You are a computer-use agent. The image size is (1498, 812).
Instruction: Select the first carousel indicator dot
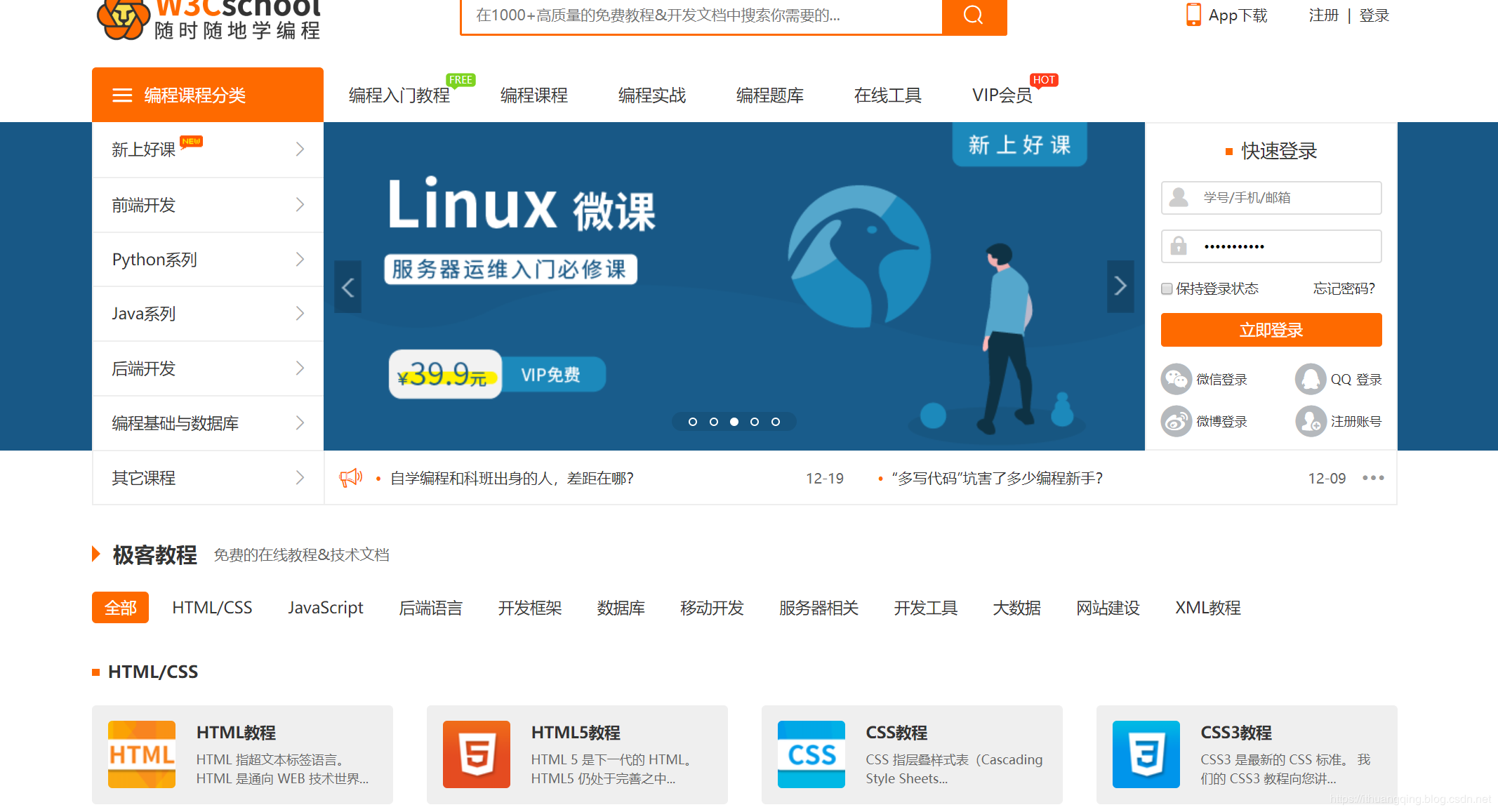(x=693, y=422)
